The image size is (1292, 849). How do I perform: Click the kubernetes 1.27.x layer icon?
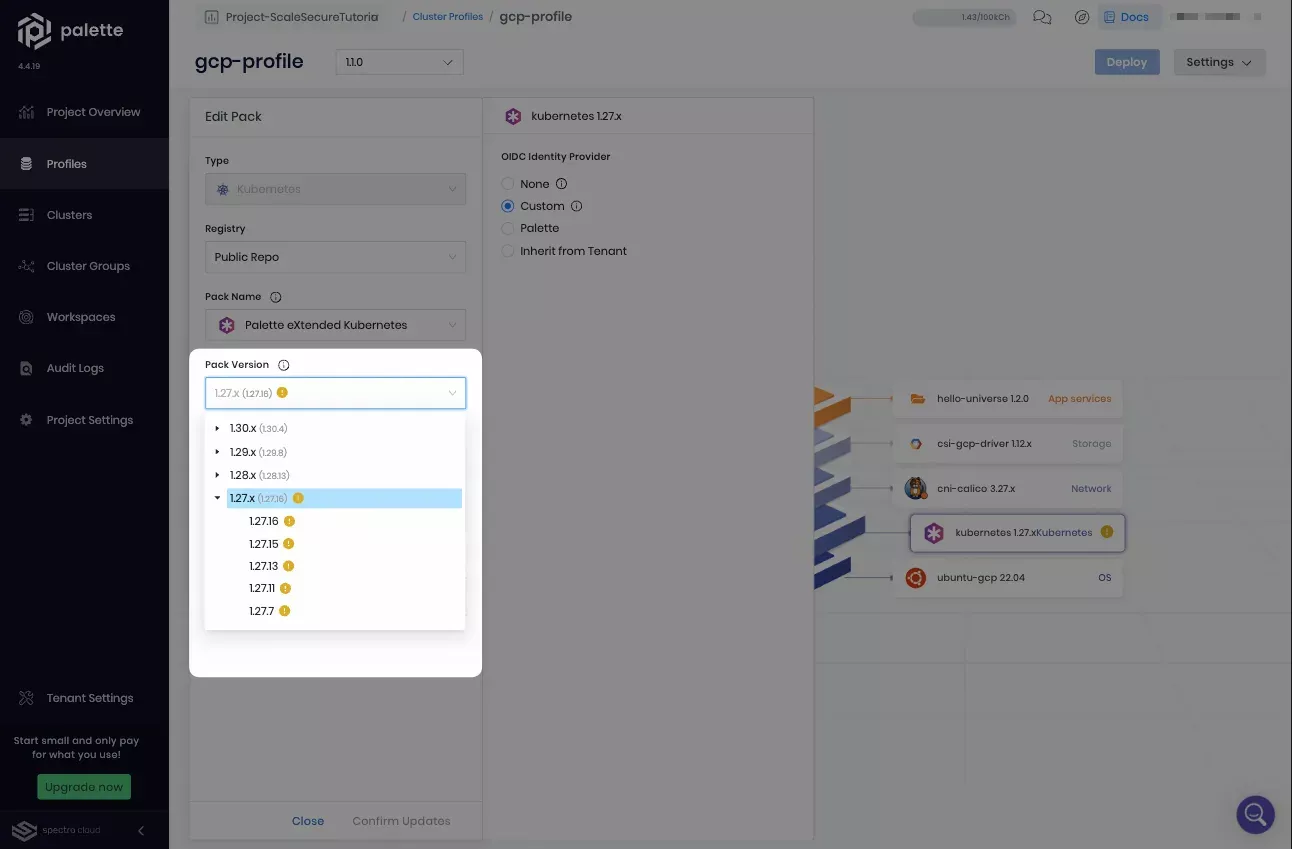point(934,533)
